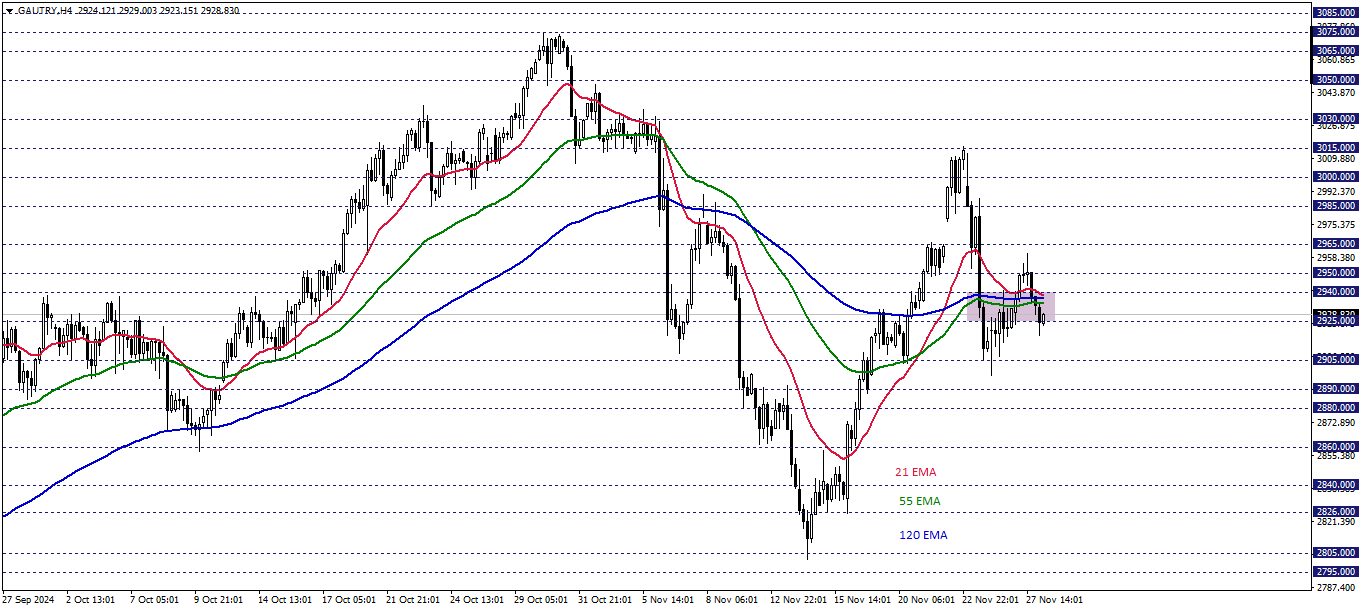Click the 2872.890 price scale value

pyautogui.click(x=1336, y=423)
